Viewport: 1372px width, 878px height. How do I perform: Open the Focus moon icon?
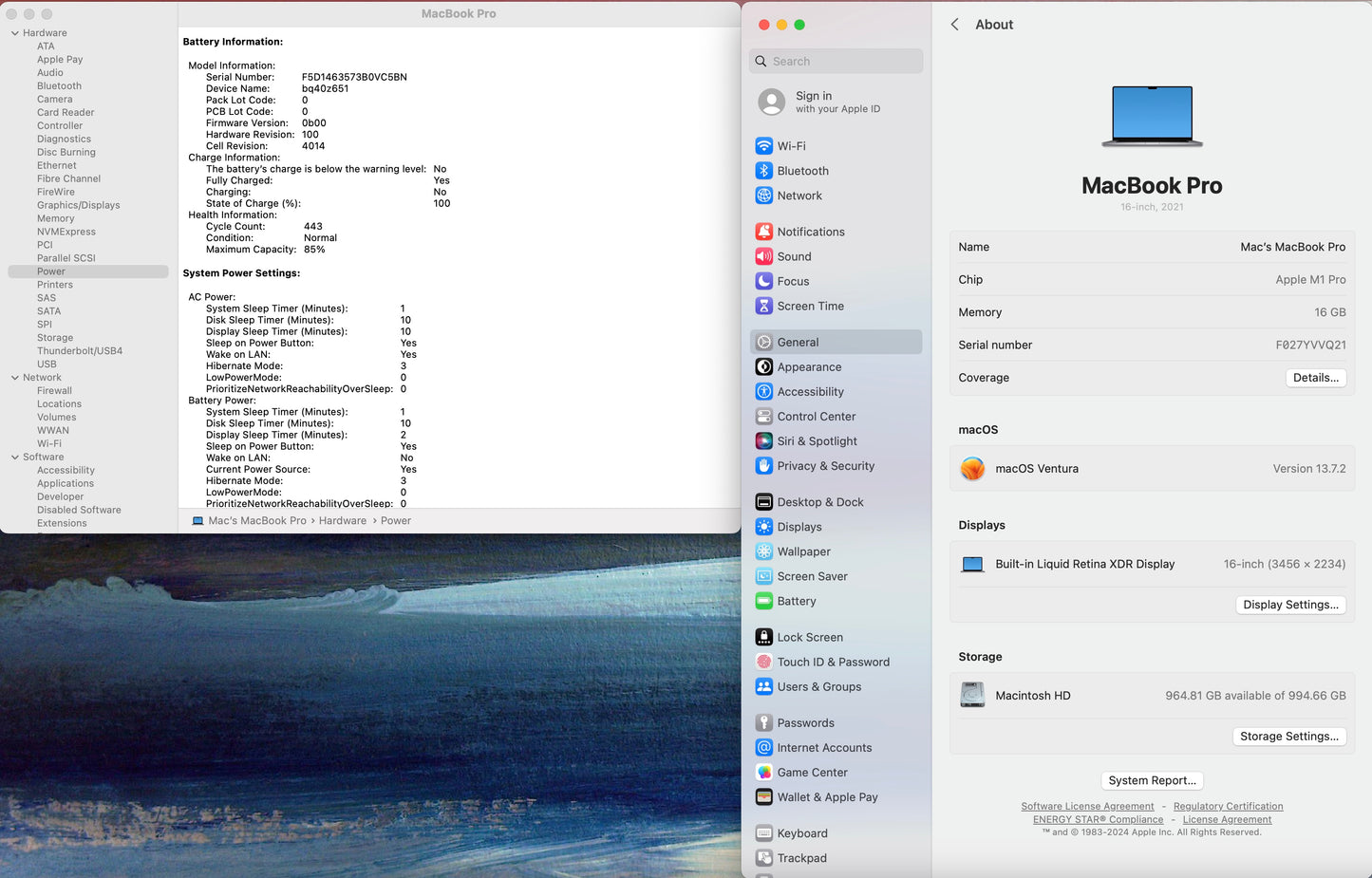pos(764,281)
